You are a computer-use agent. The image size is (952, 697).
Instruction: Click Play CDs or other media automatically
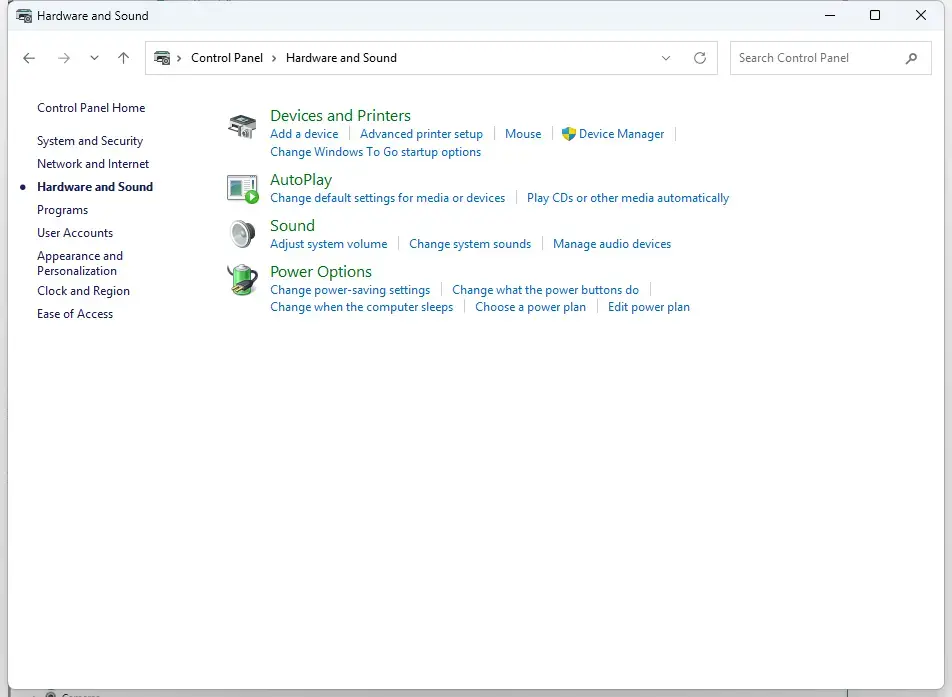coord(628,198)
